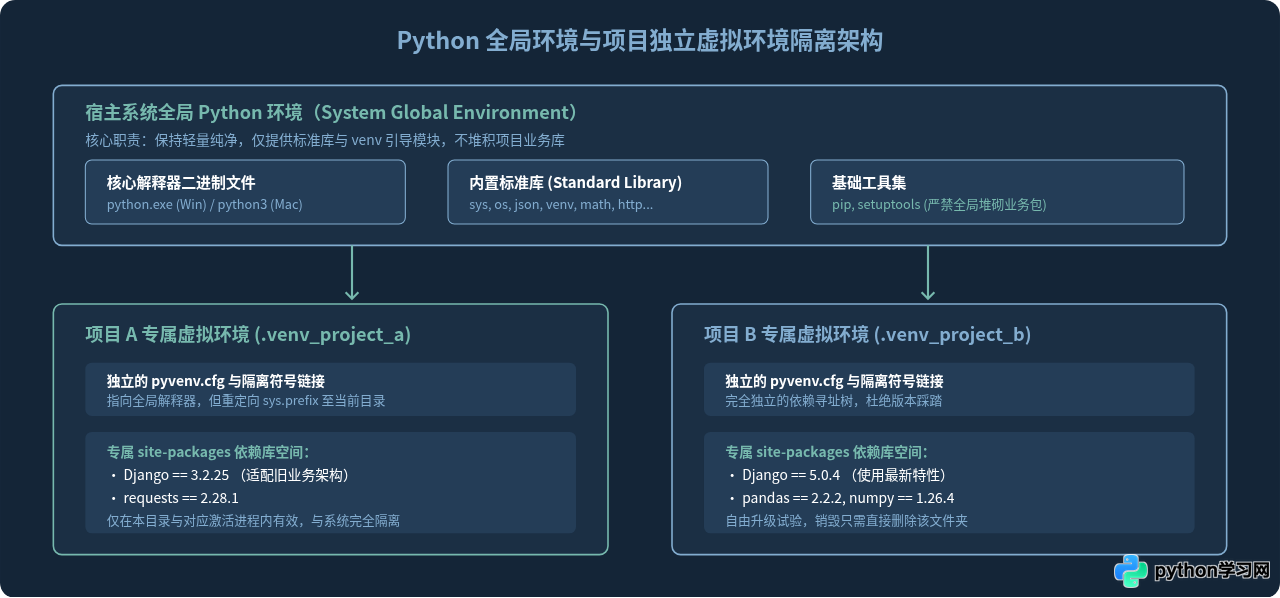
Task: Select the Django == 5.0.4 entry
Action: coord(840,475)
